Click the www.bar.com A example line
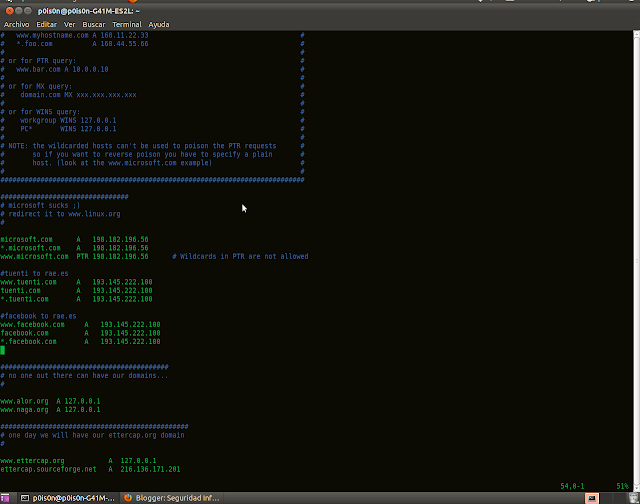The height and width of the screenshot is (504, 640). pyautogui.click(x=62, y=69)
